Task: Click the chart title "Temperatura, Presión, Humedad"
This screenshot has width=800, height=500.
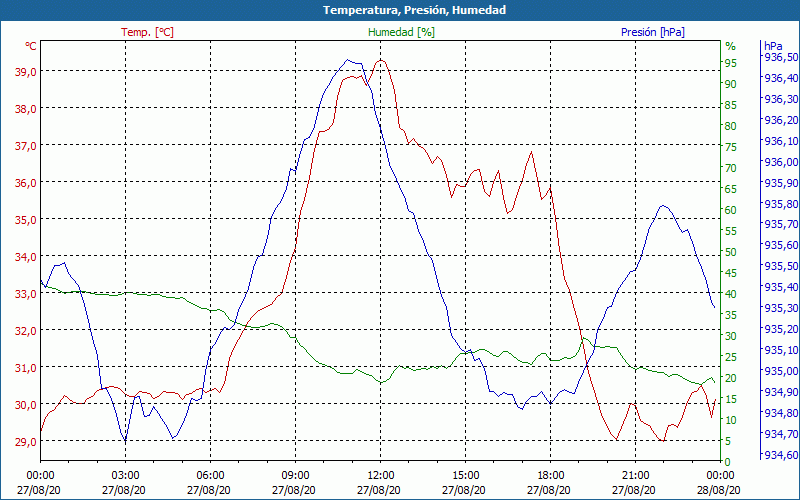Action: click(414, 10)
